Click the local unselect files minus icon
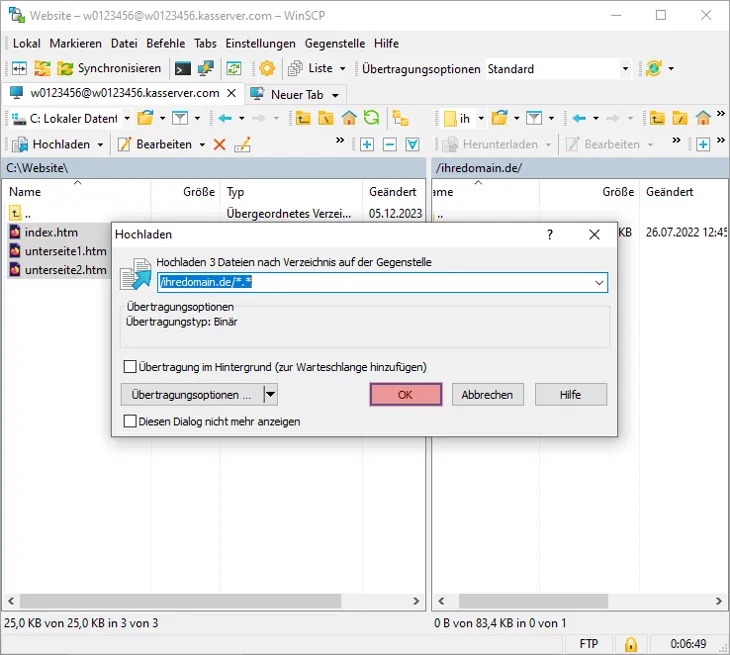The width and height of the screenshot is (730, 655). (389, 144)
